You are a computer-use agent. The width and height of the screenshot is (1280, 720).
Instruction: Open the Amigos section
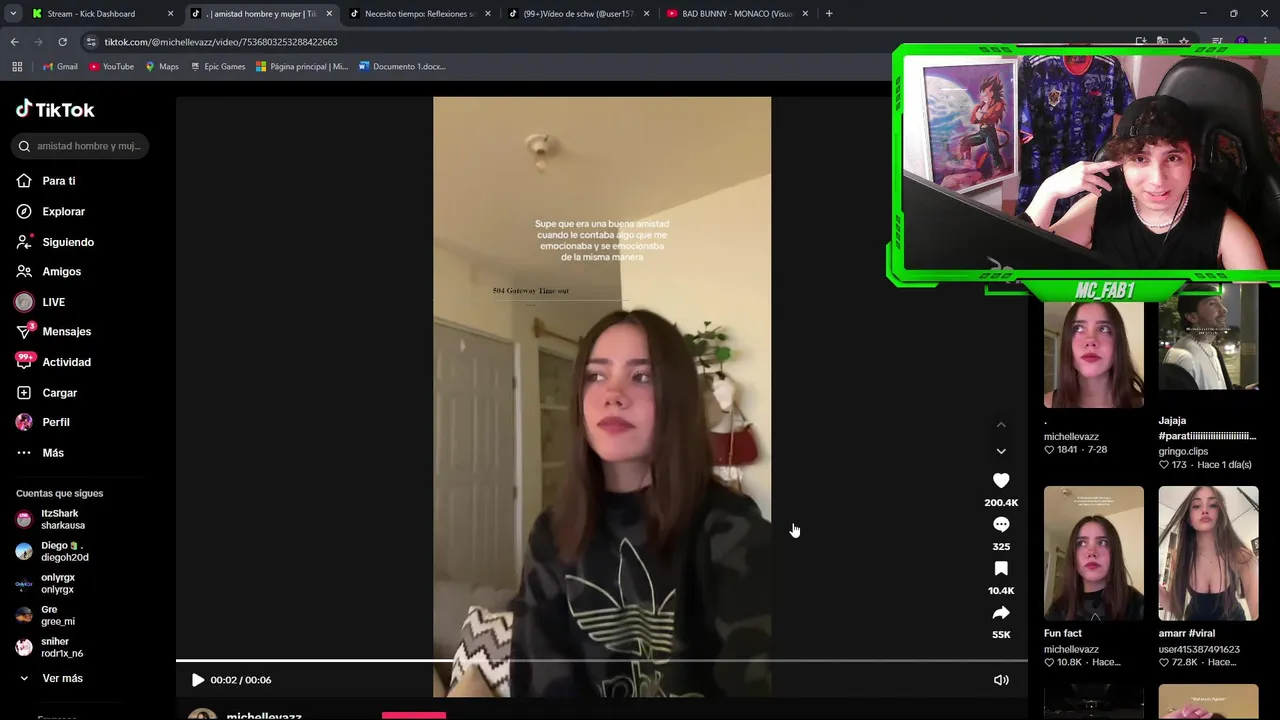(49, 272)
